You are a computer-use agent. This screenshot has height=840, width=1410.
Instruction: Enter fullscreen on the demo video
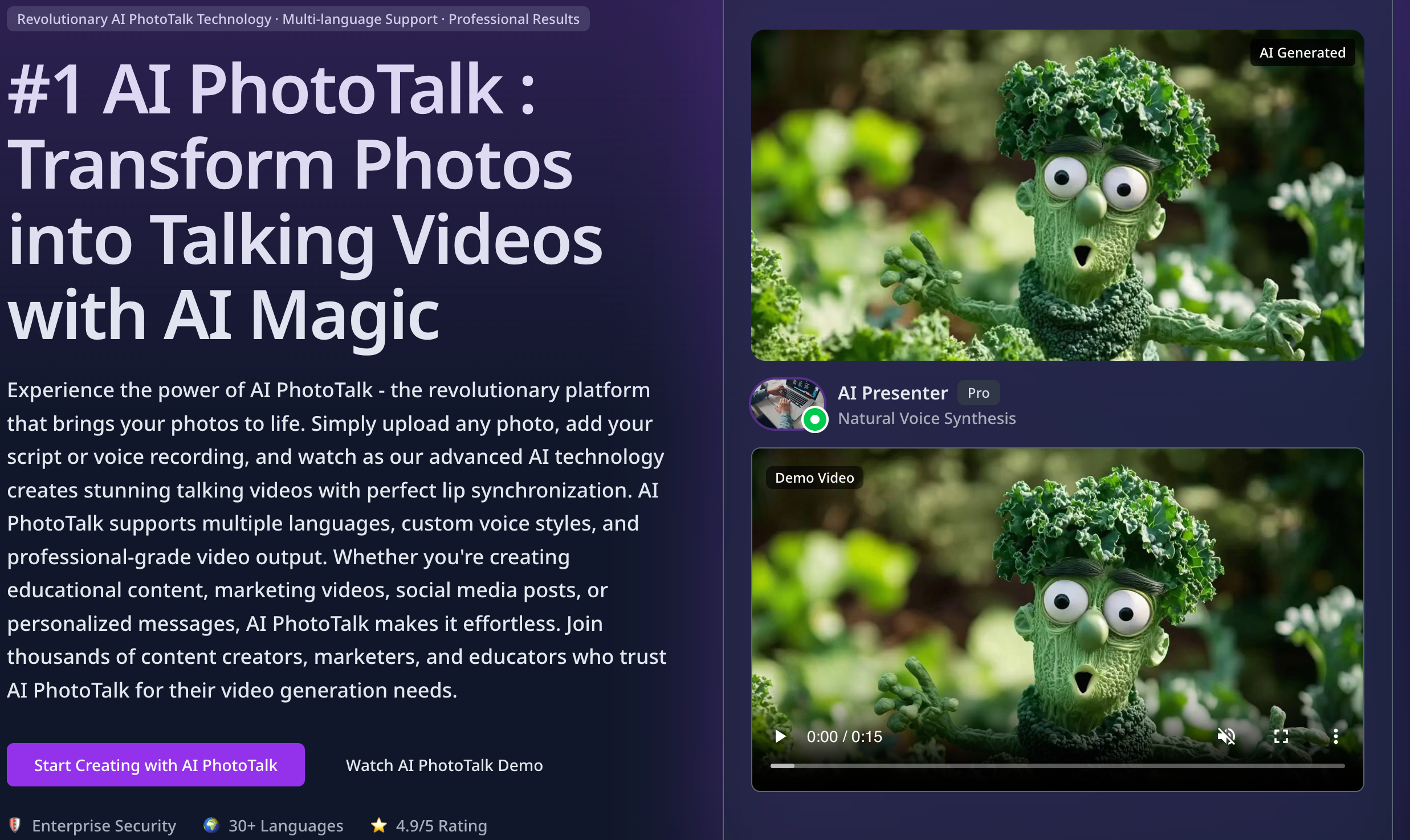(1281, 736)
